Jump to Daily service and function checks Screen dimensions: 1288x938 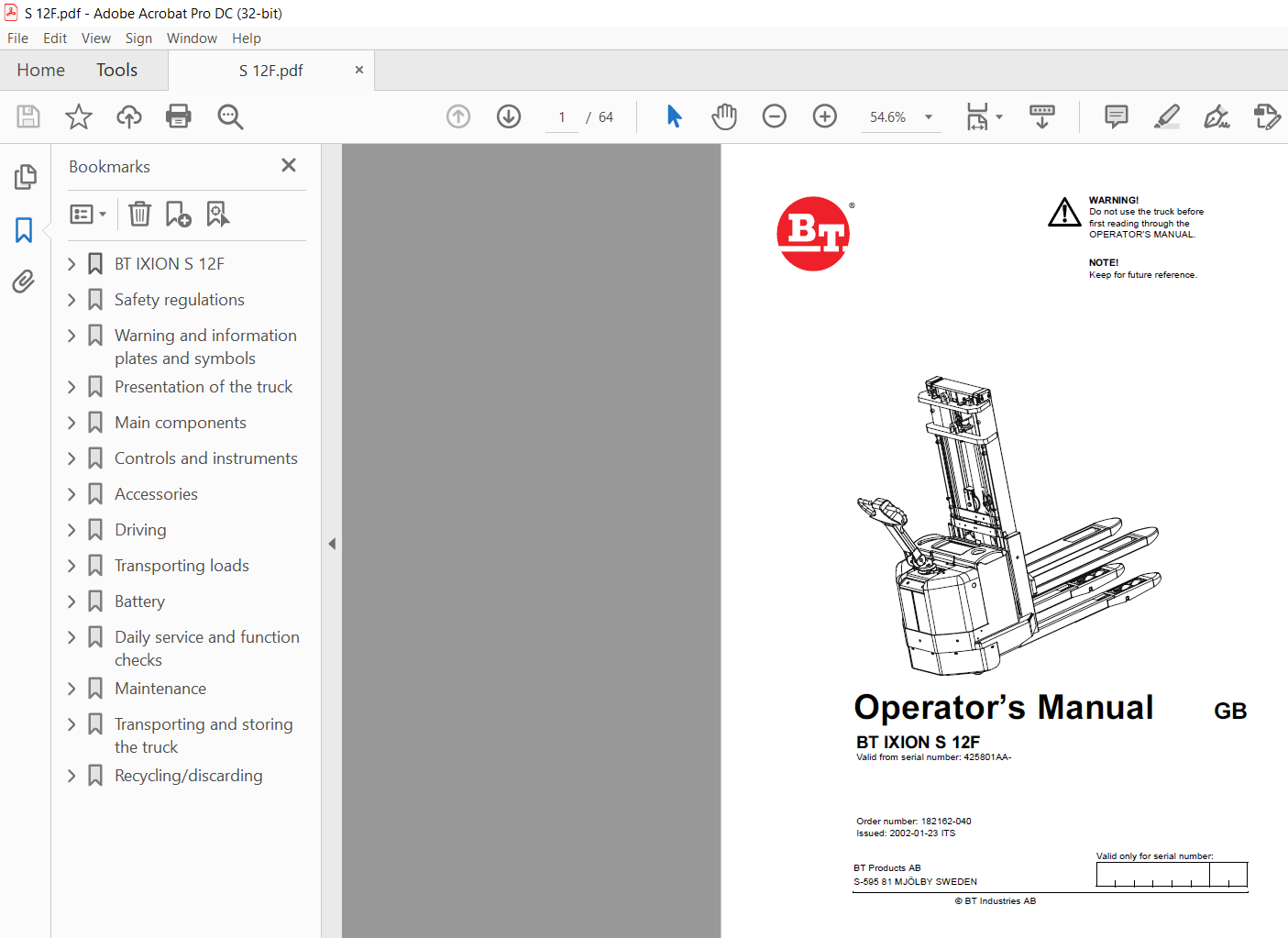point(207,648)
